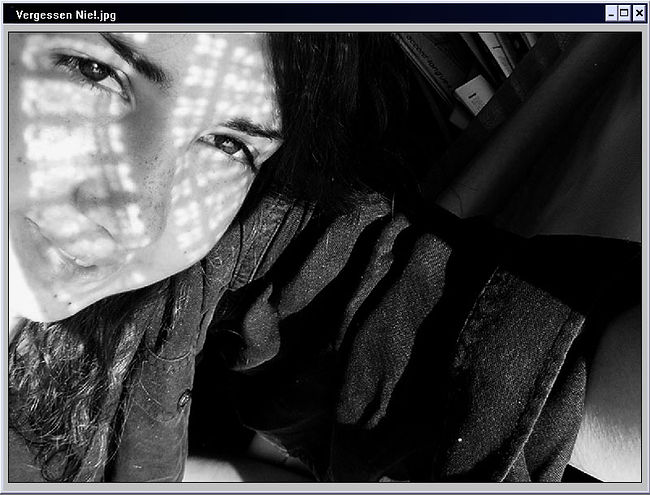Click the small white speck on the jacket
The image size is (650, 495).
tap(459, 438)
